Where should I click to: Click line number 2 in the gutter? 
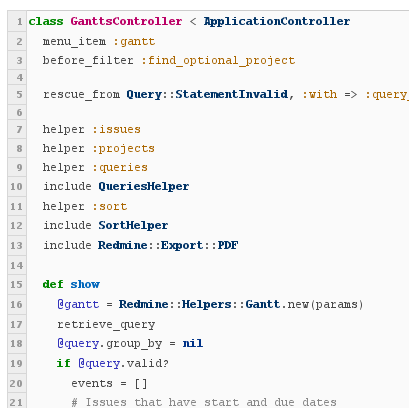tap(20, 42)
